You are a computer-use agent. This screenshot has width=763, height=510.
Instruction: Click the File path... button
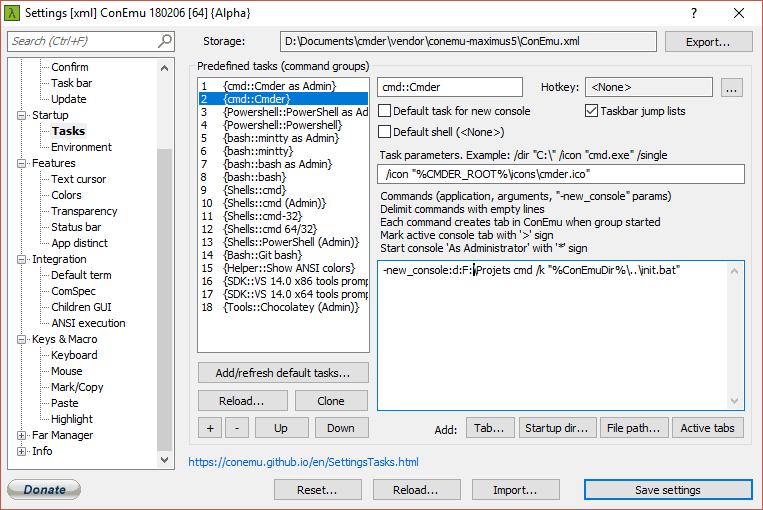point(634,428)
